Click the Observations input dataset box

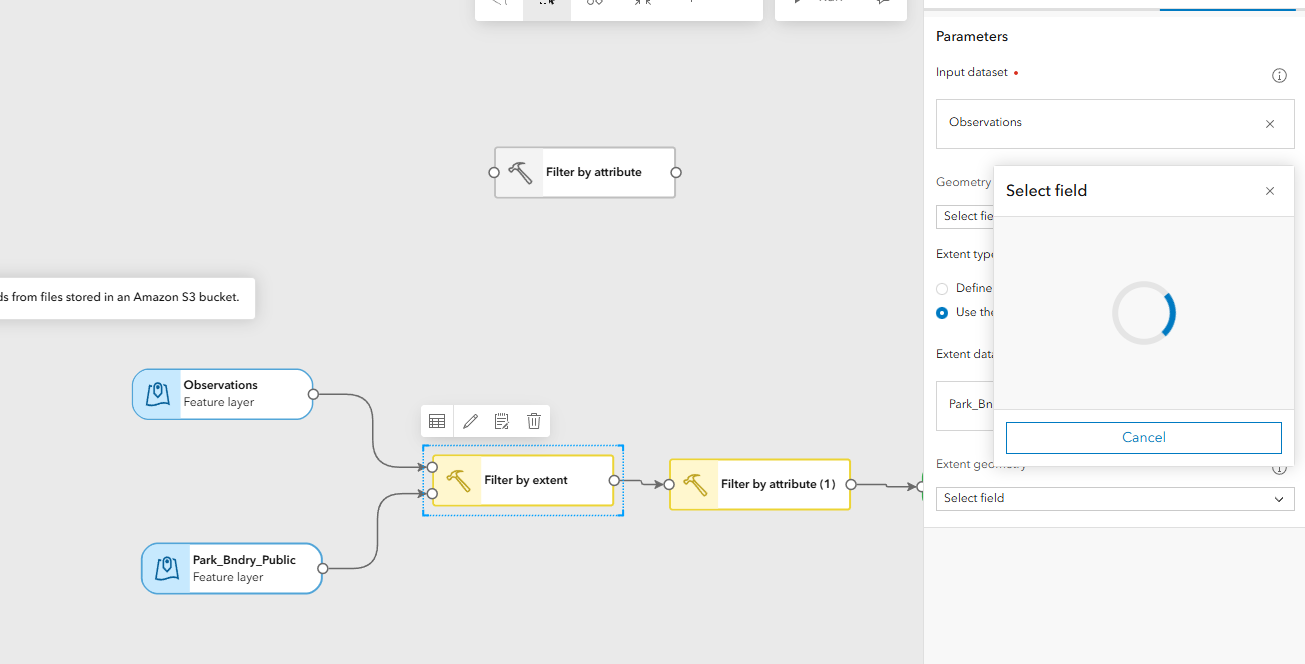pos(1115,124)
